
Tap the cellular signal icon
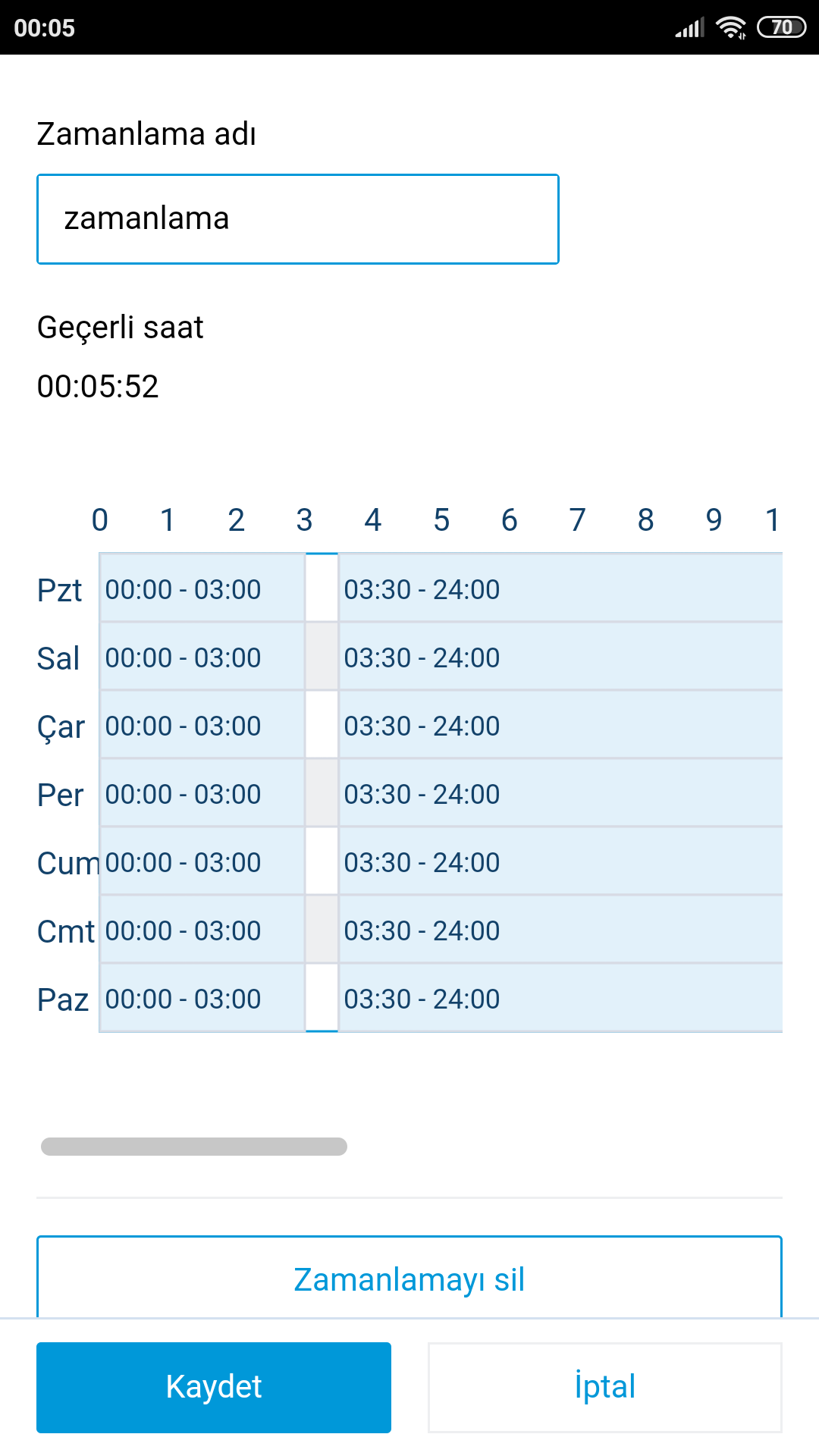690,27
